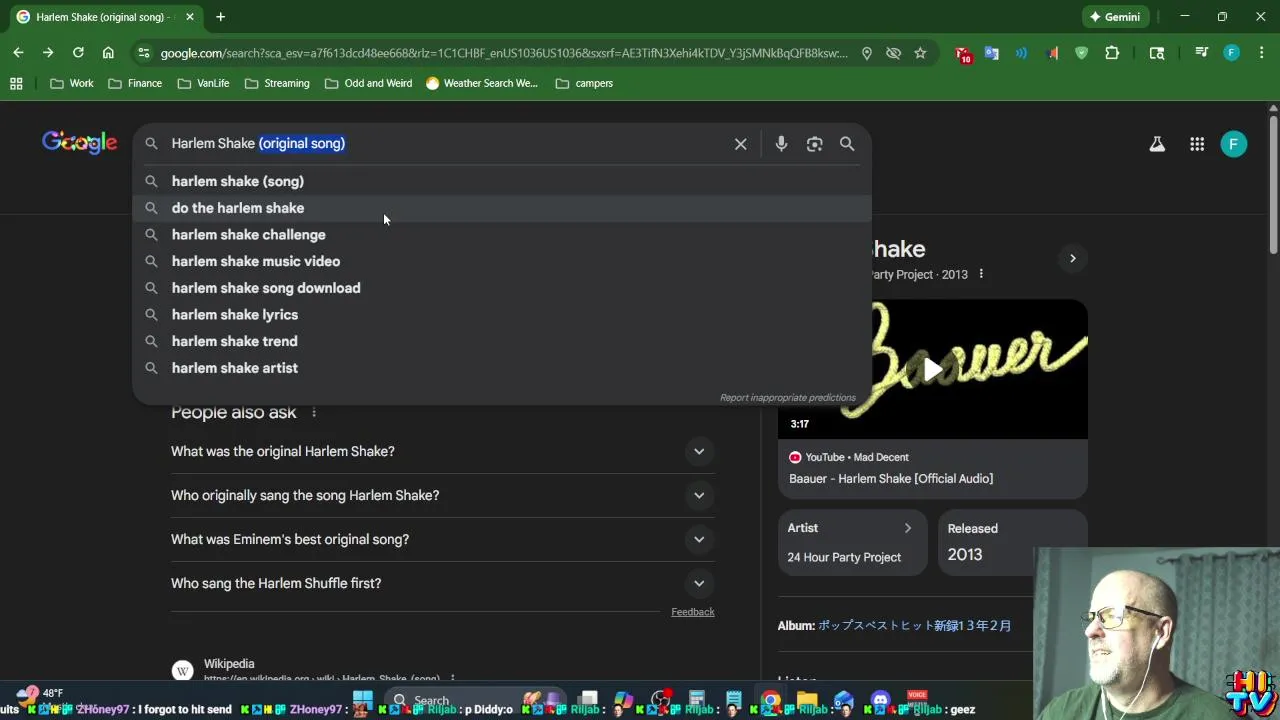Open the Wikipedia search result

pos(229,664)
